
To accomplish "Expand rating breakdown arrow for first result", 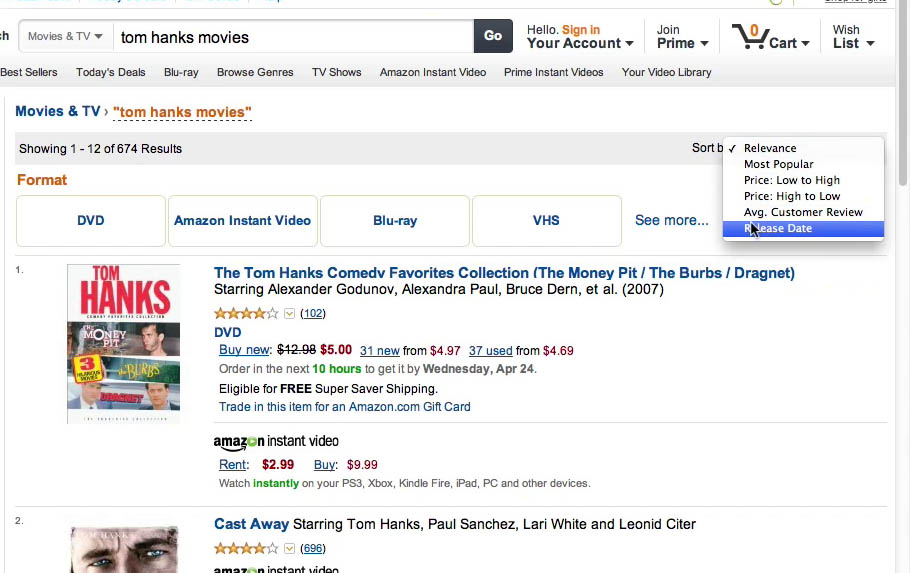I will tap(290, 313).
